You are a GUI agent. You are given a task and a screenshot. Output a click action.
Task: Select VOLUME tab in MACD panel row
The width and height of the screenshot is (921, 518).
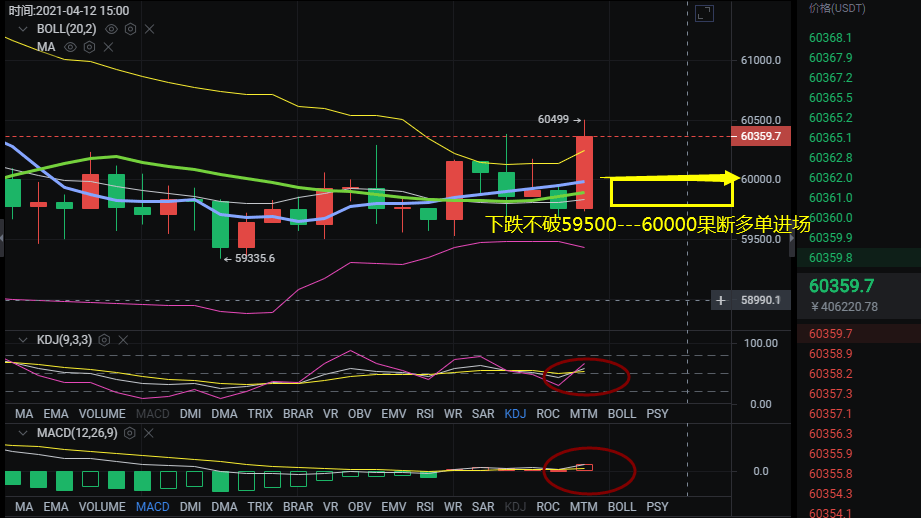102,506
